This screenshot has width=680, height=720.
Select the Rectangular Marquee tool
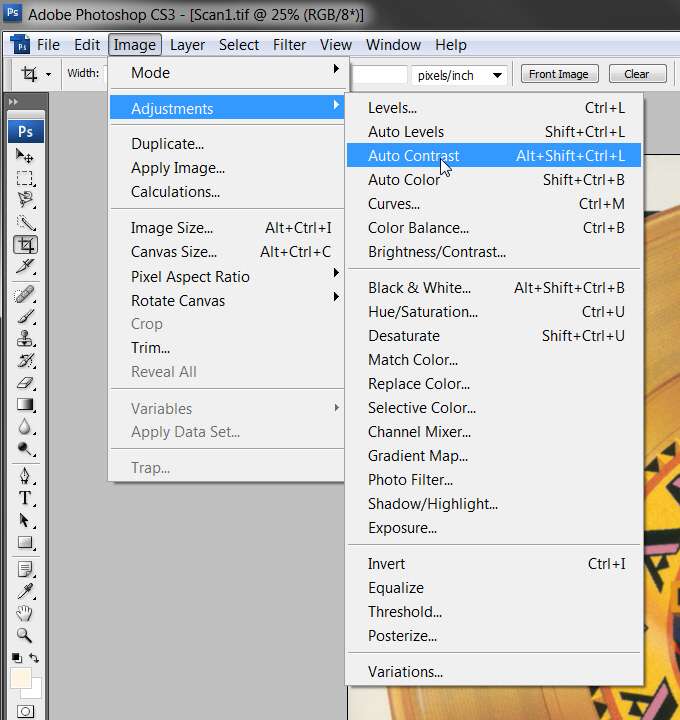point(25,178)
